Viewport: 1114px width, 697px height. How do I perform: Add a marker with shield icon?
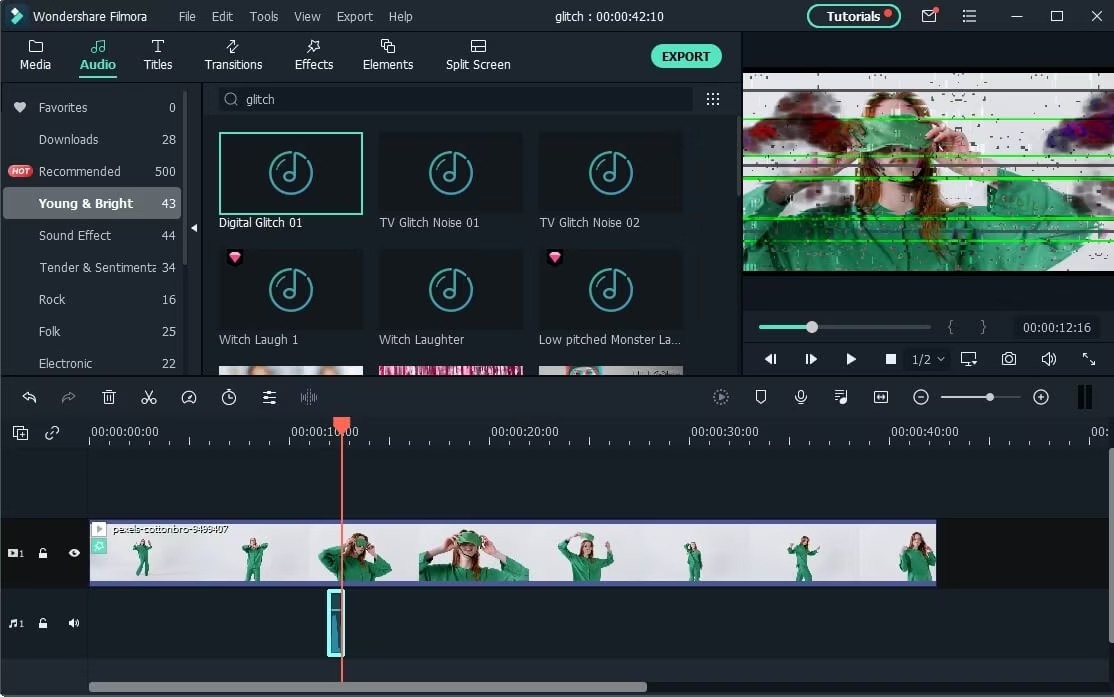(761, 397)
